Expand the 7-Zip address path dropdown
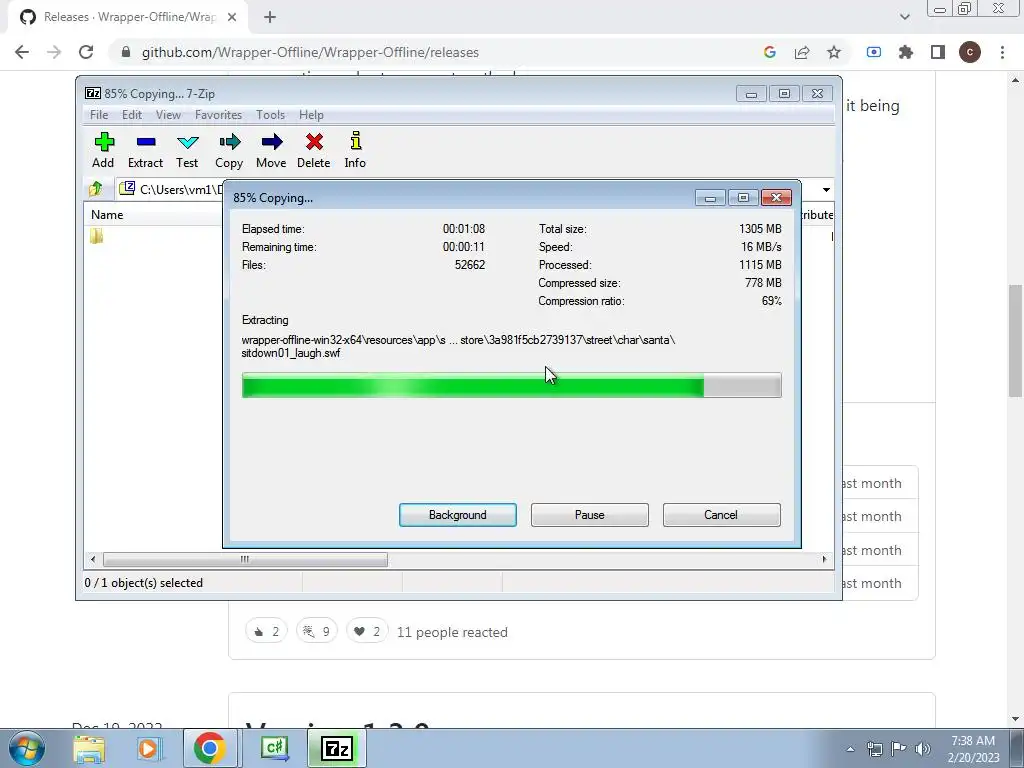 click(826, 189)
